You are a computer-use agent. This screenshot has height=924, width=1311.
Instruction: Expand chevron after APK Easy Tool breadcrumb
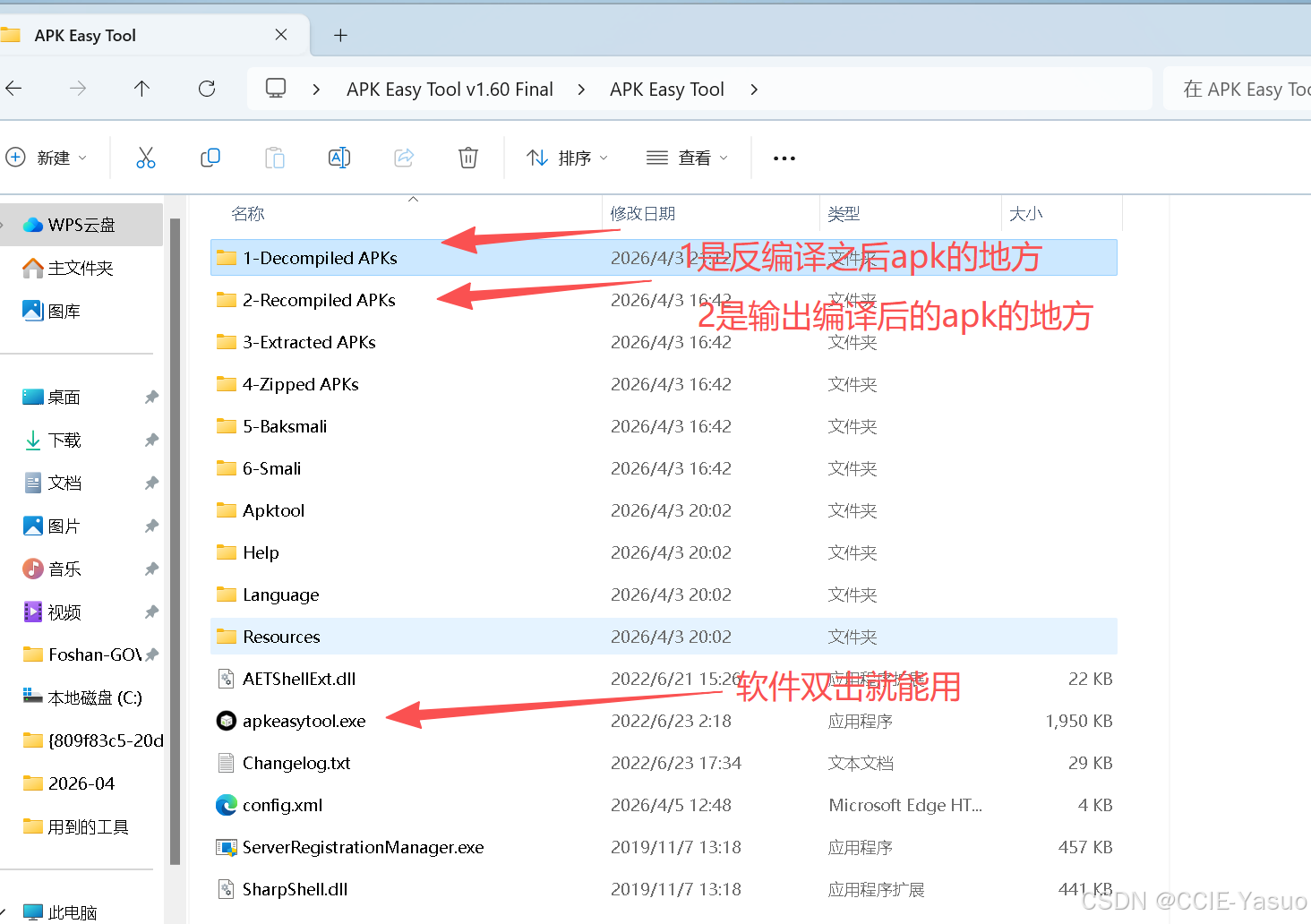(x=754, y=89)
